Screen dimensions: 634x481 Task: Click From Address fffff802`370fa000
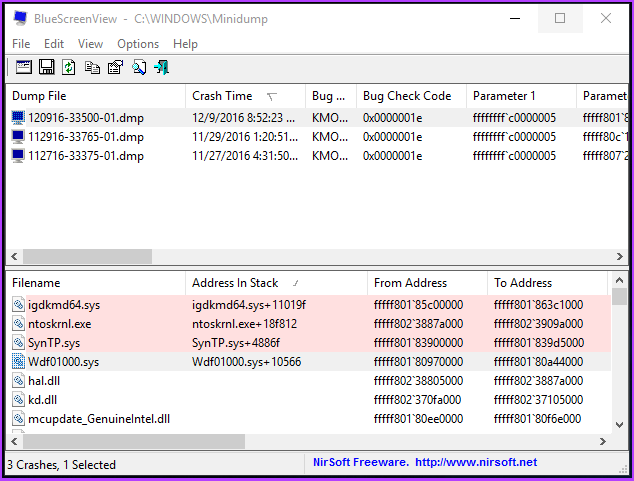(418, 399)
